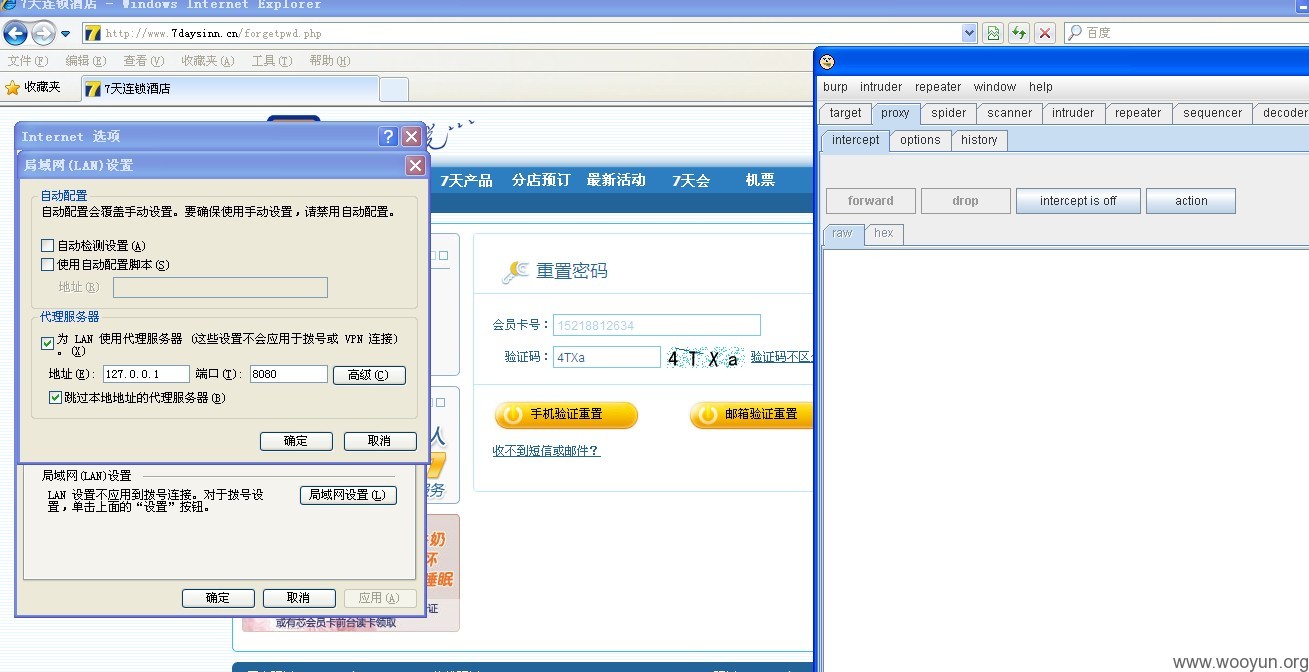Click the 局域网设置(L) button

coord(348,495)
